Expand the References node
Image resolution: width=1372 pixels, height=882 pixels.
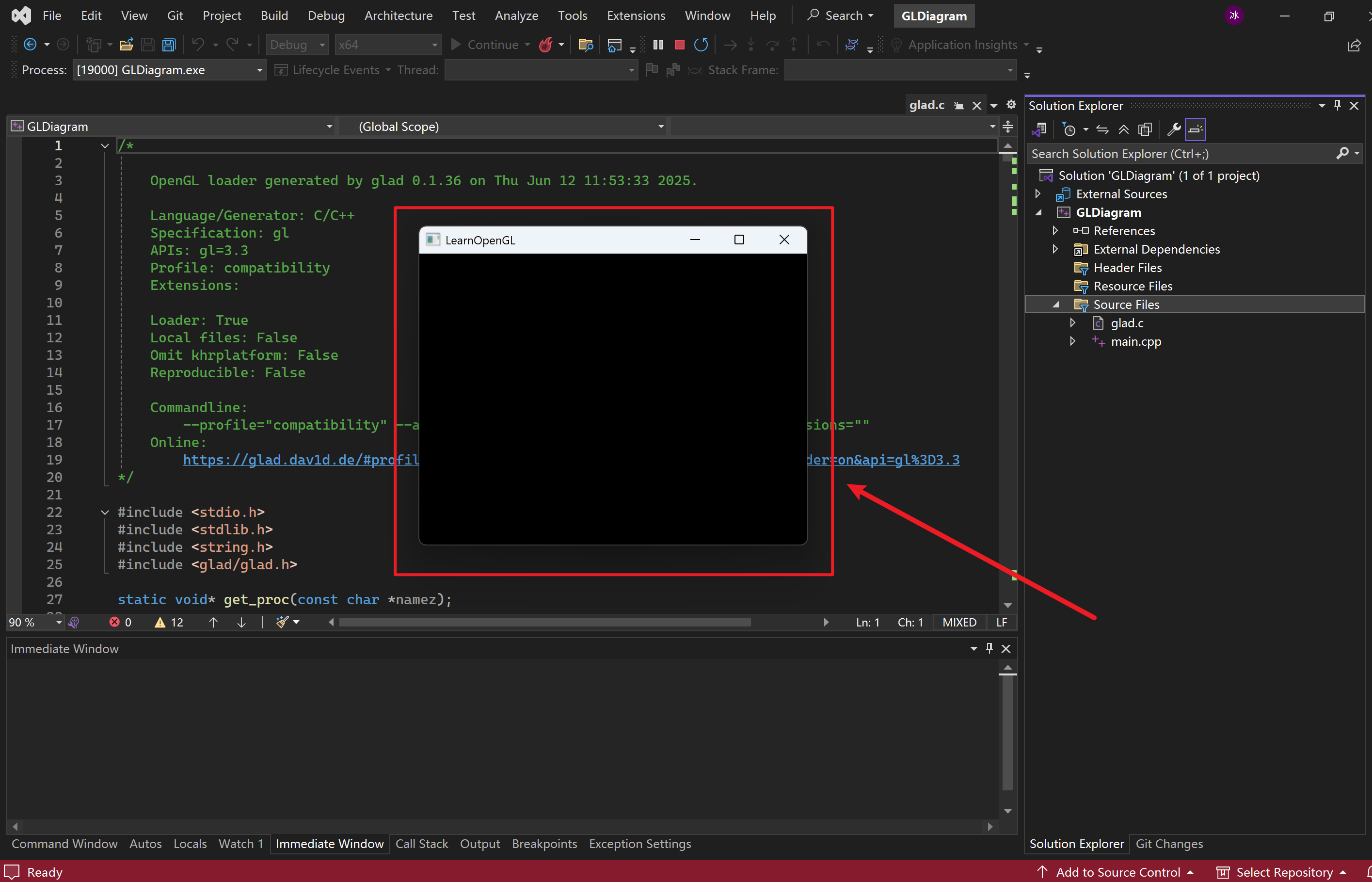point(1055,231)
